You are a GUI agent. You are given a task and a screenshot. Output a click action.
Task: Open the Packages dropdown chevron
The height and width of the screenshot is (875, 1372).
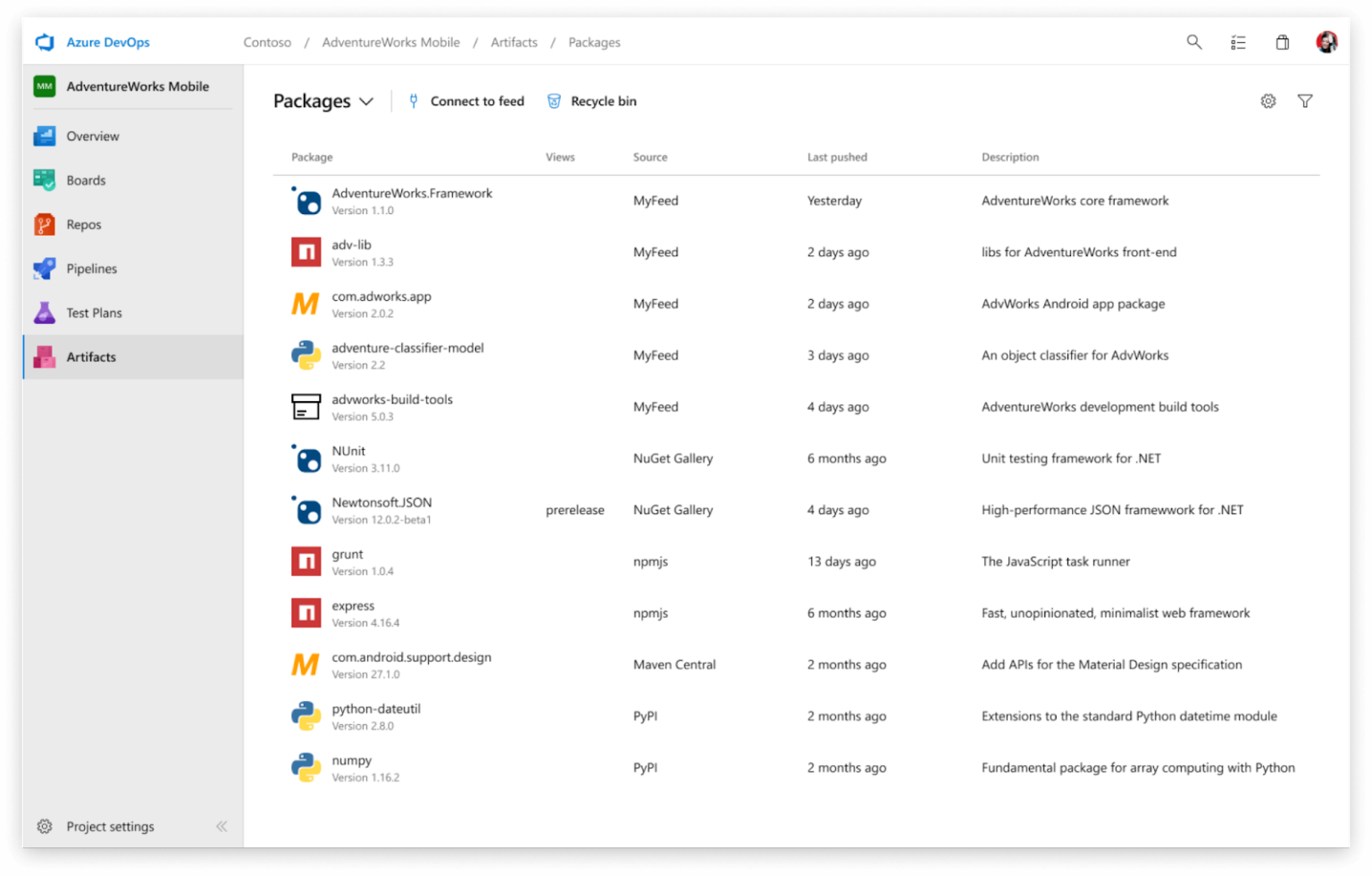366,101
